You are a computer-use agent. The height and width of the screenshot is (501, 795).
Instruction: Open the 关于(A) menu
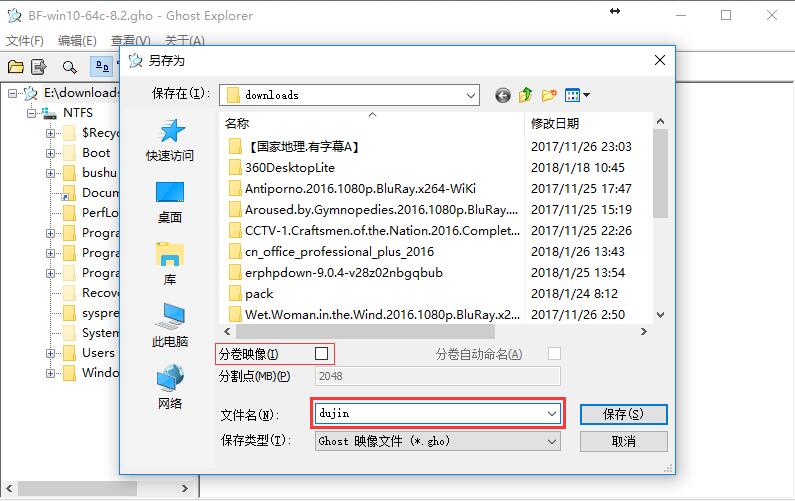[185, 41]
